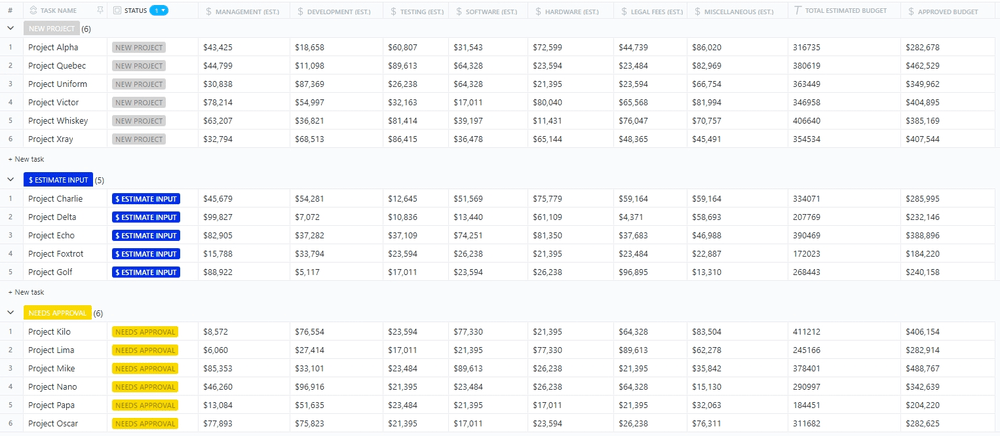Image resolution: width=1000 pixels, height=436 pixels.
Task: Click the Status column header icon
Action: pos(117,11)
